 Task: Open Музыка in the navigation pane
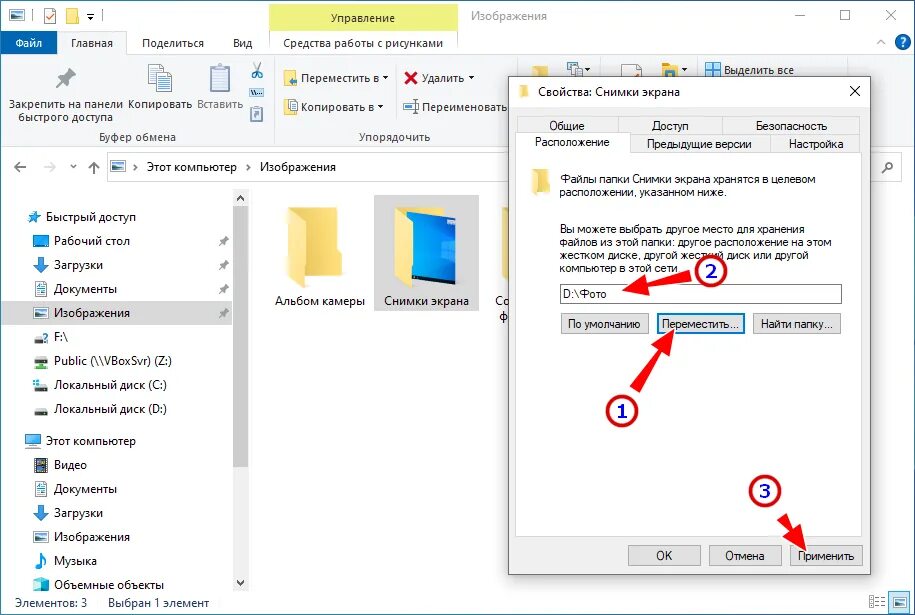[x=75, y=561]
